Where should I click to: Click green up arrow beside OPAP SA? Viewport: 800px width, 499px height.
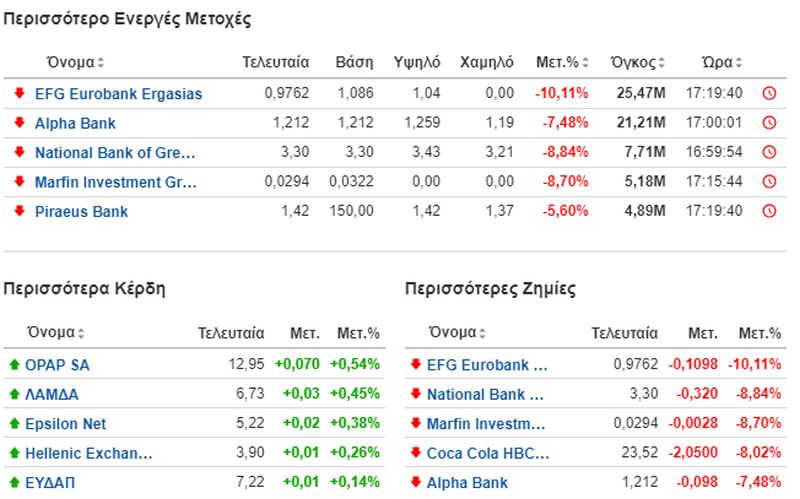click(x=14, y=364)
